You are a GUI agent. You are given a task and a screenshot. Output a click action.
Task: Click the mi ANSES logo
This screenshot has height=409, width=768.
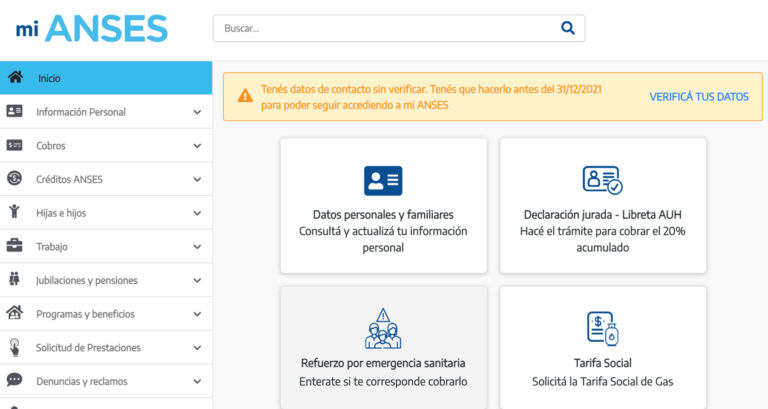tap(92, 28)
